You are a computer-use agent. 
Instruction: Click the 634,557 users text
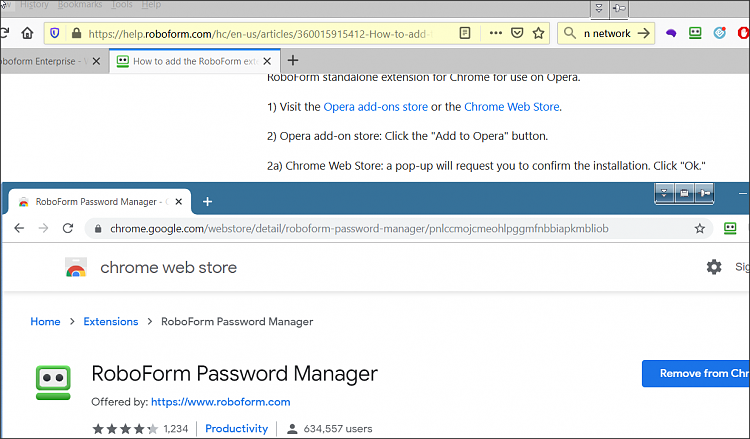point(338,428)
